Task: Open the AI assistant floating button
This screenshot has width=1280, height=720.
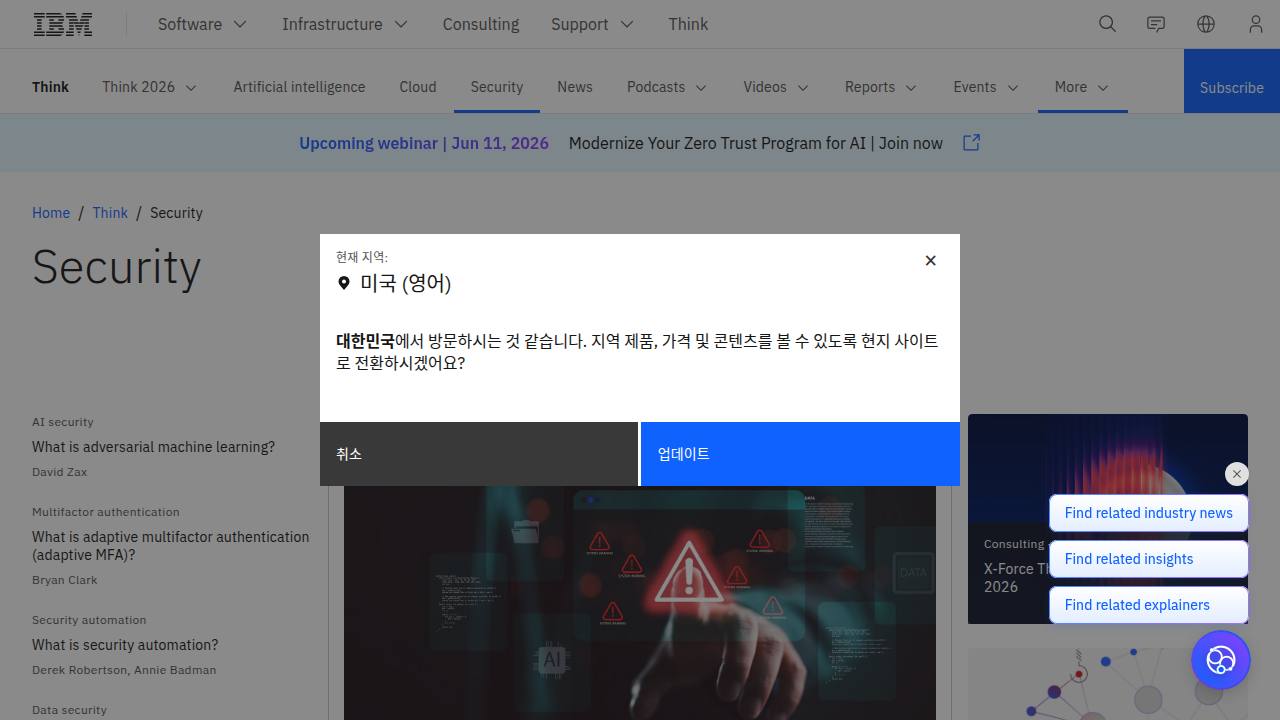Action: pyautogui.click(x=1221, y=660)
